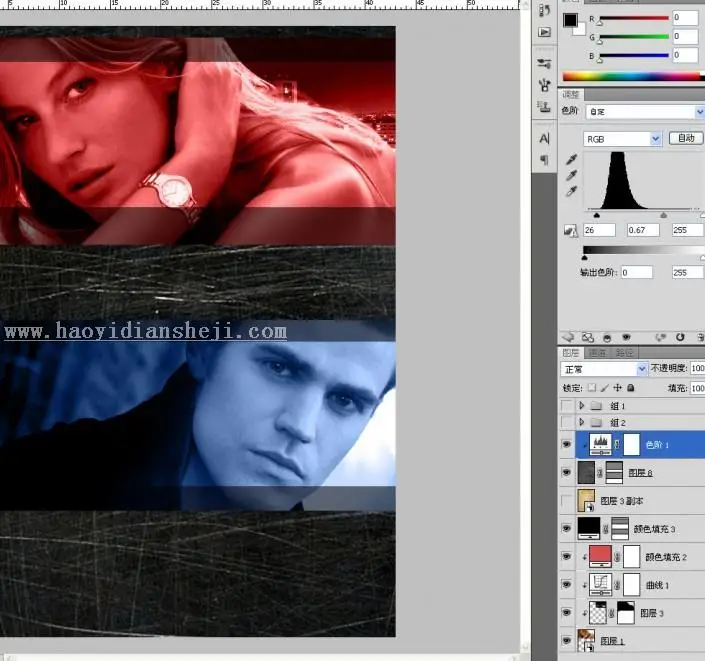This screenshot has height=661, width=705.
Task: Show the 组 1 group visibility box
Action: [567, 406]
